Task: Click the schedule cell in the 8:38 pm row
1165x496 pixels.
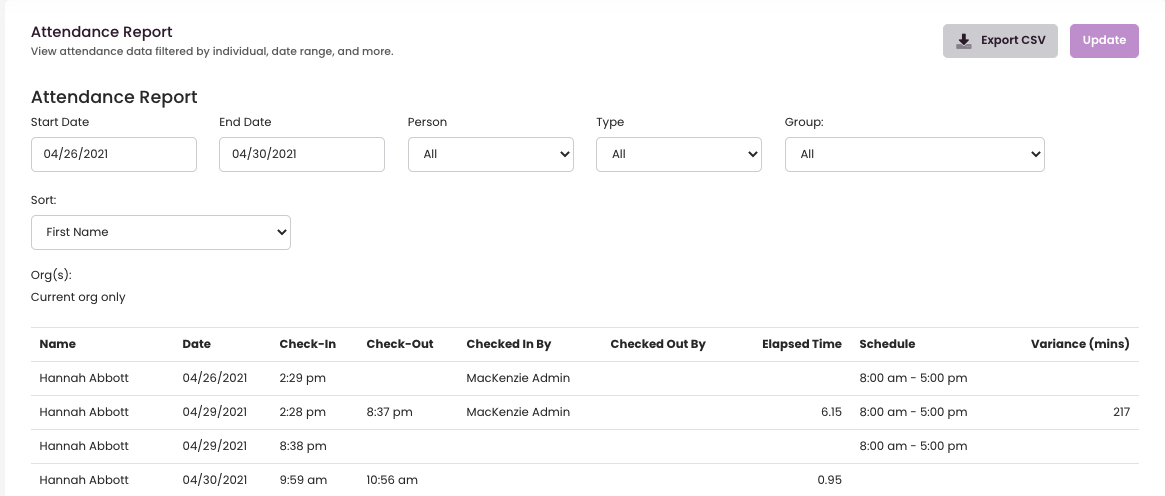Action: pyautogui.click(x=913, y=446)
